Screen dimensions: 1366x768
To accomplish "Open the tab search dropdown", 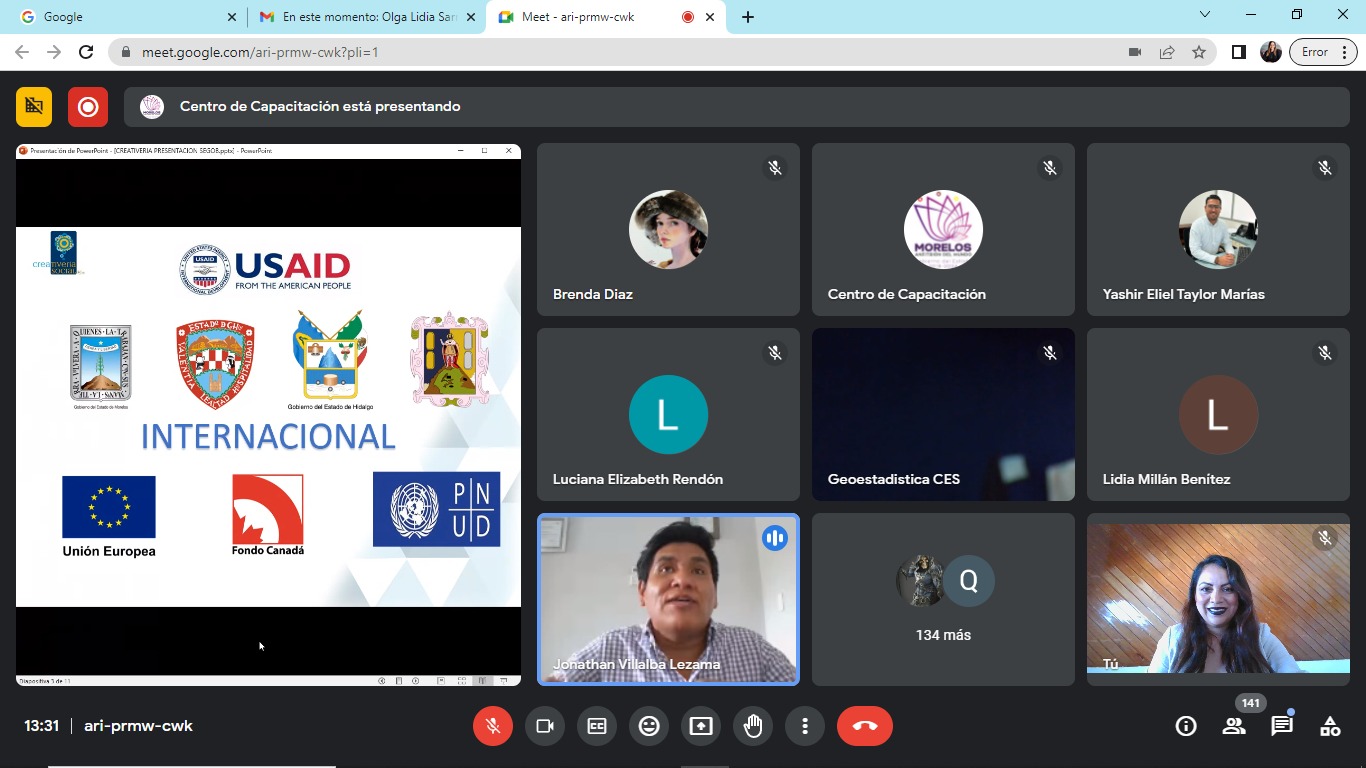I will (x=1205, y=15).
